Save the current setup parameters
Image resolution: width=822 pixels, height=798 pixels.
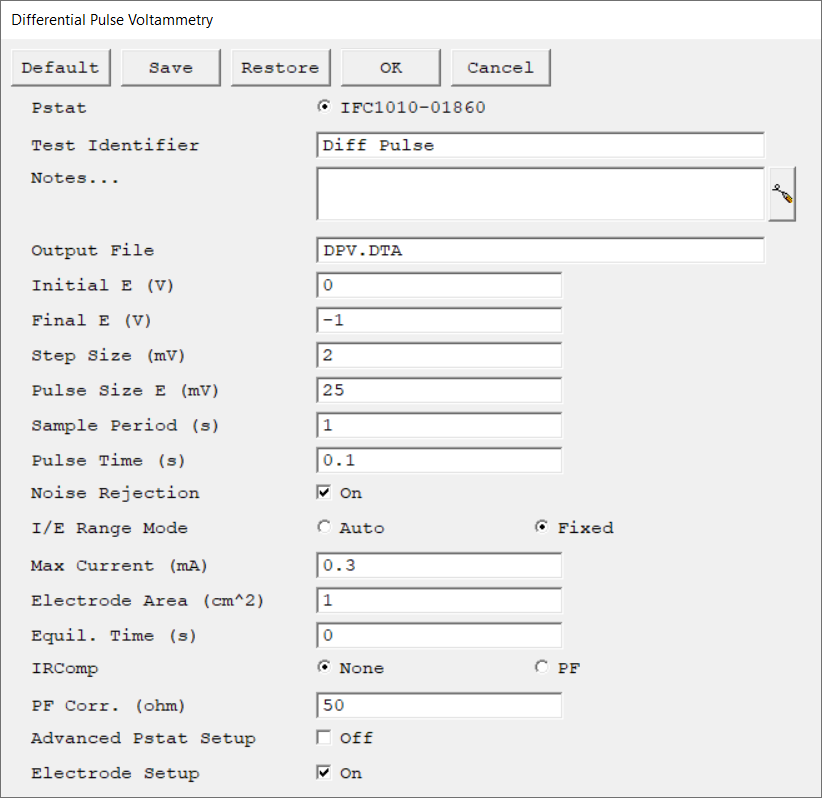tap(171, 68)
